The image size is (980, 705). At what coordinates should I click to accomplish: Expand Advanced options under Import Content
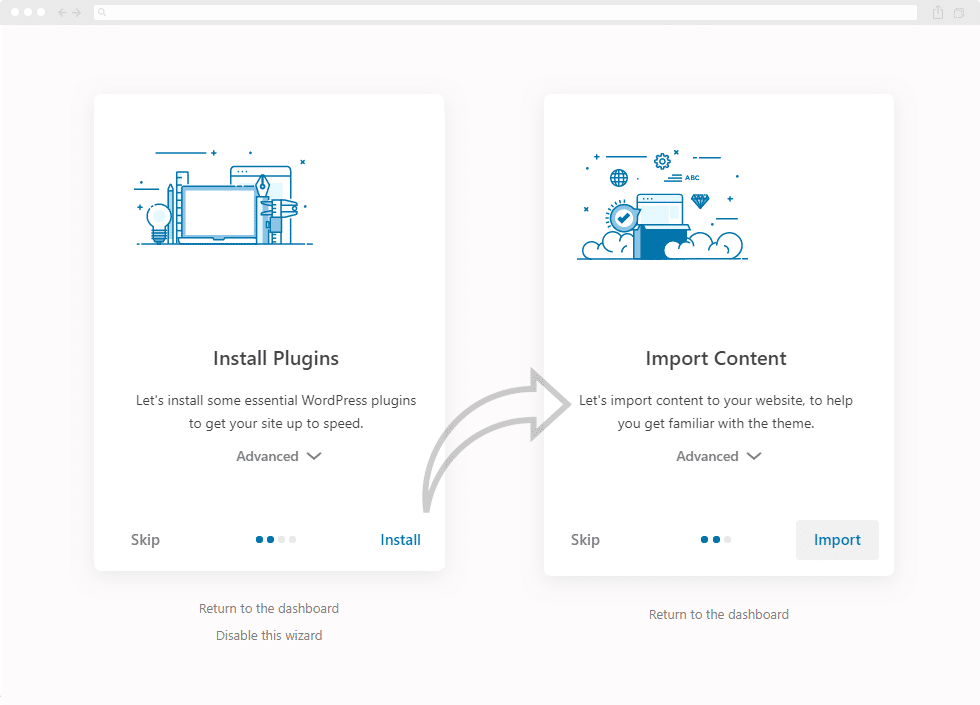point(719,456)
